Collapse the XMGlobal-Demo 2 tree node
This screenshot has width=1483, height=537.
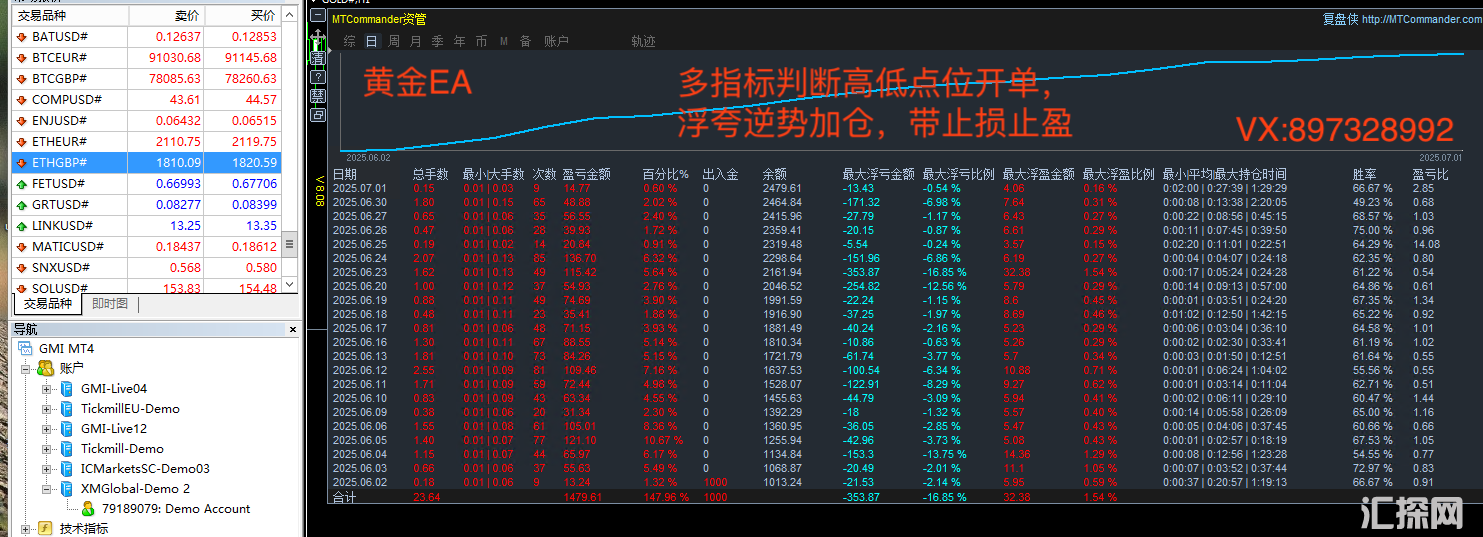47,489
